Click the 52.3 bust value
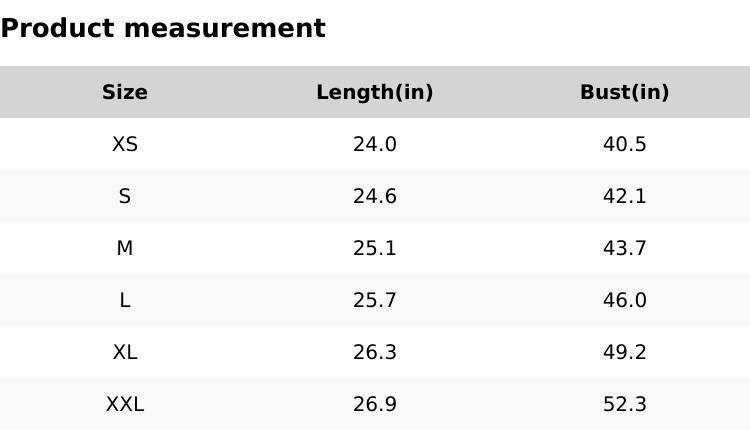The image size is (750, 430). point(625,404)
